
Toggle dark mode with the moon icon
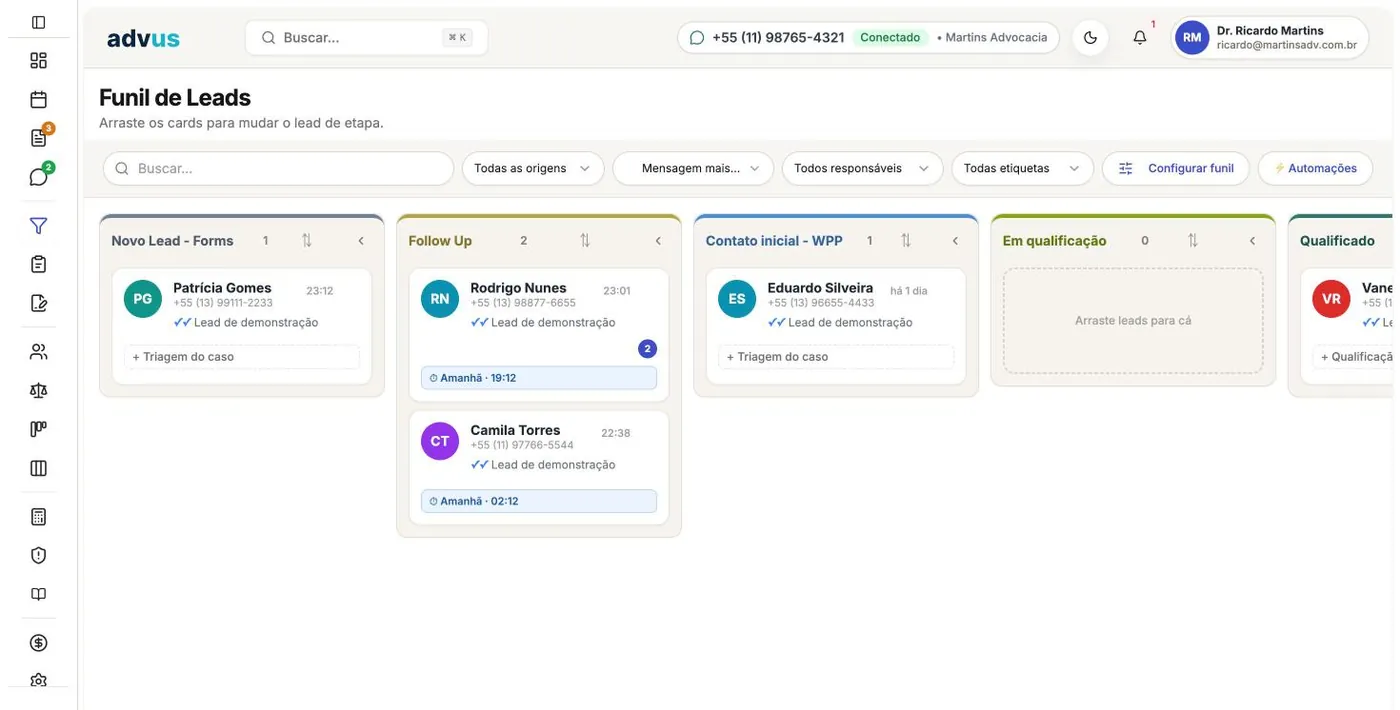[x=1090, y=38]
